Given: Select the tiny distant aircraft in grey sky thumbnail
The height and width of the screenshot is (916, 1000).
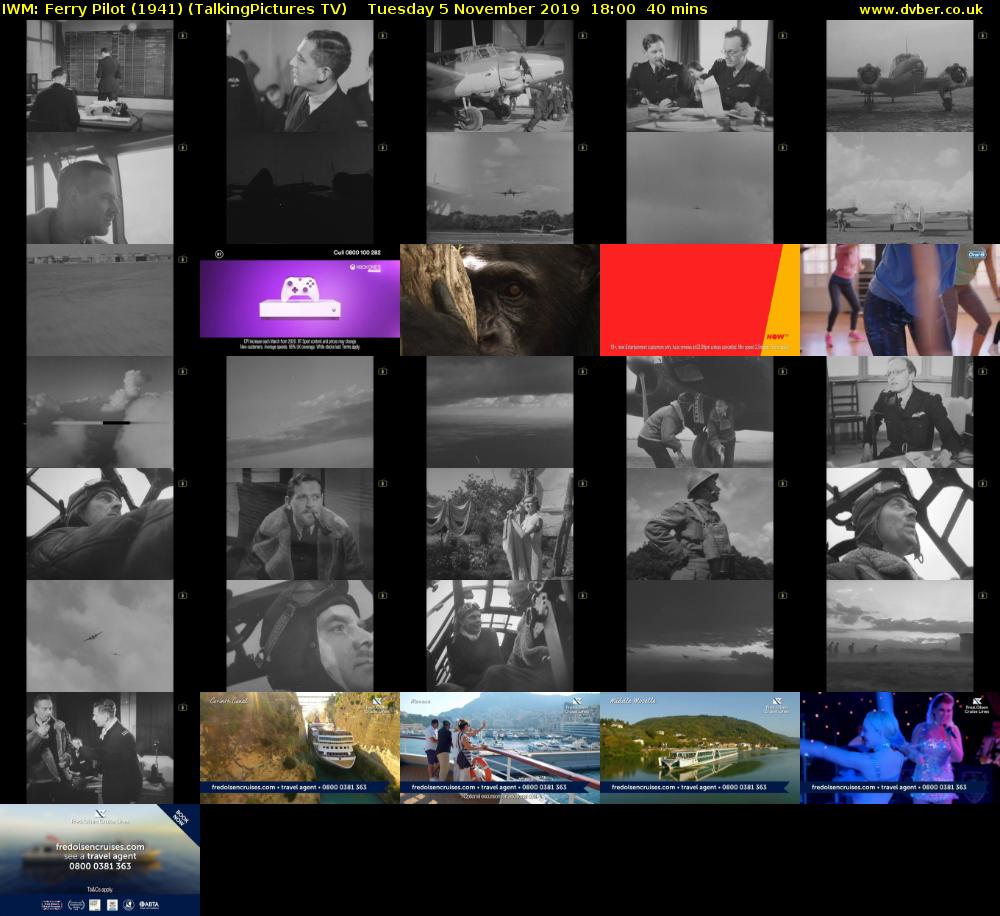Looking at the screenshot, I should coord(700,188).
